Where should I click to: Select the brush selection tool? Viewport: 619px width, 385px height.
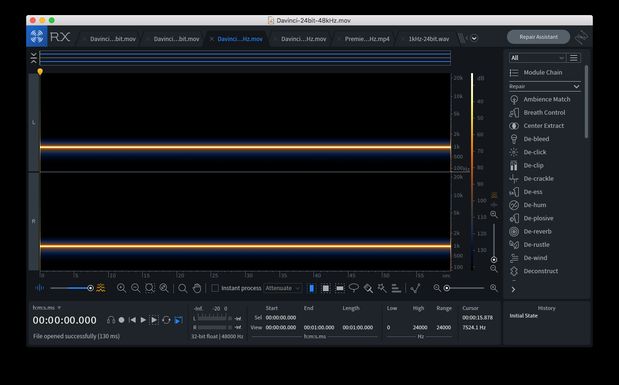coord(368,288)
